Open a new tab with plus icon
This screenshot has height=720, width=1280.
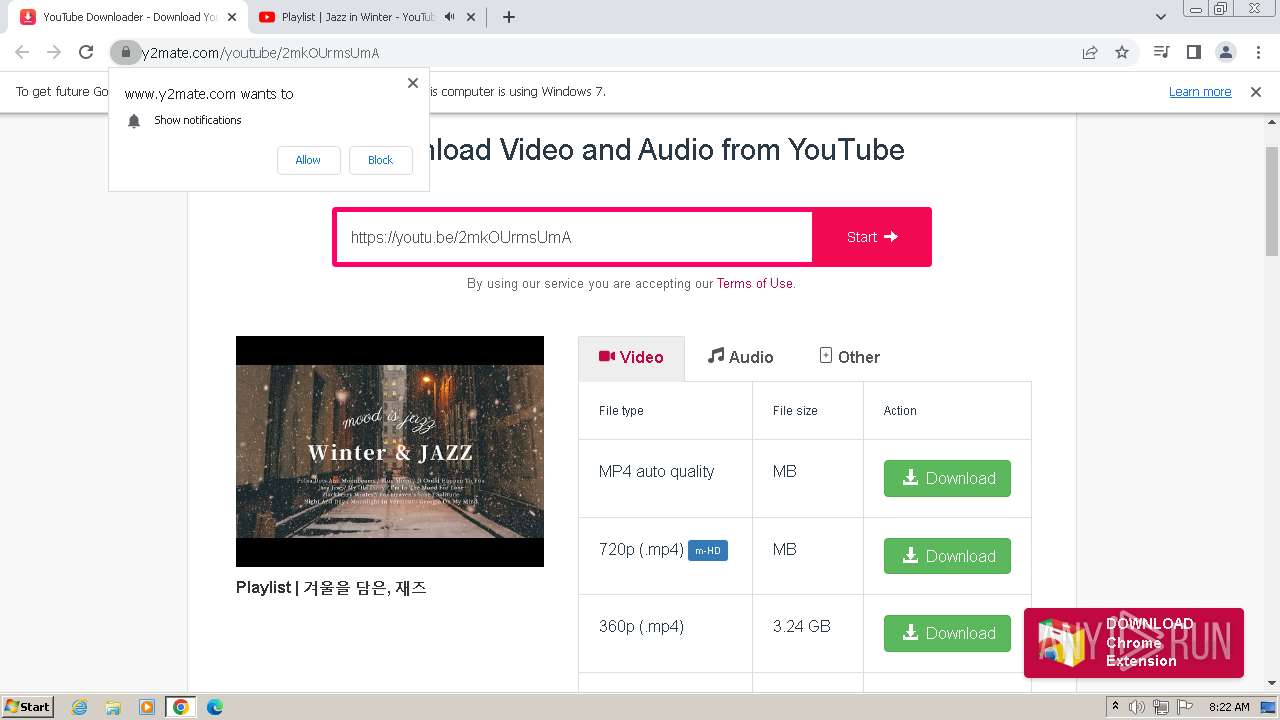[508, 17]
